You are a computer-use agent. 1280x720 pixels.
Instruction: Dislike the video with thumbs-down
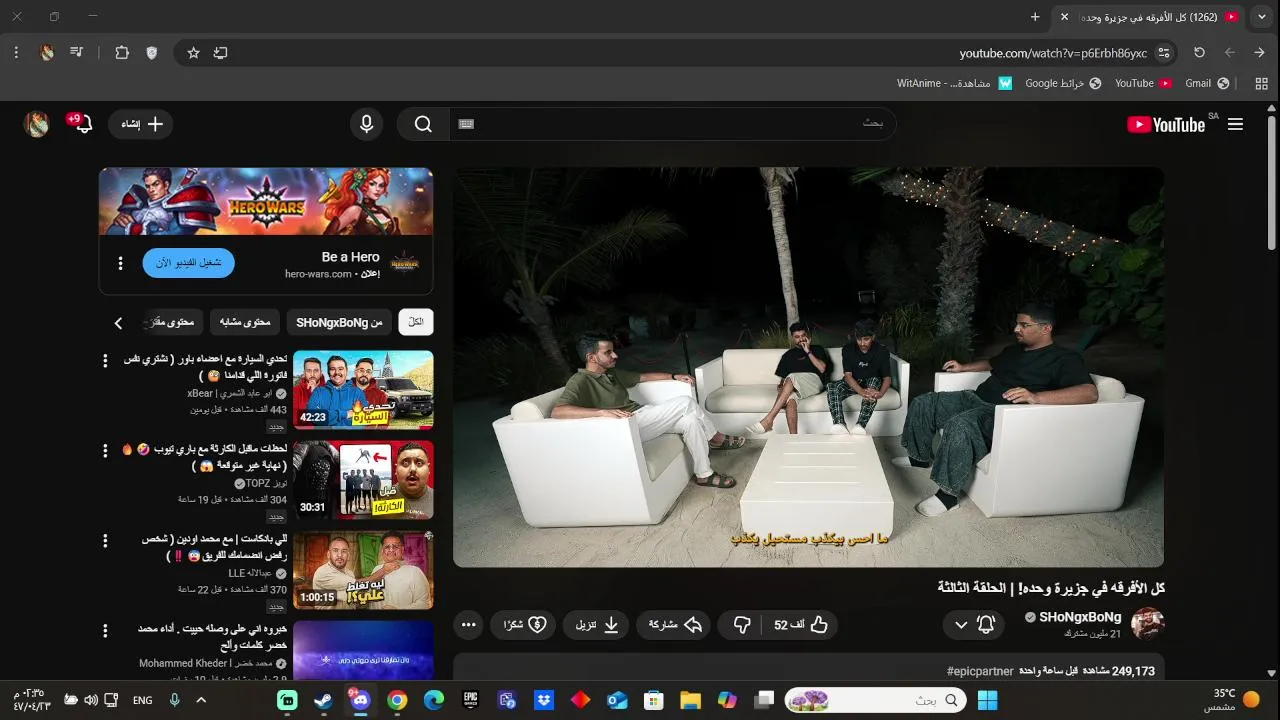click(x=742, y=625)
